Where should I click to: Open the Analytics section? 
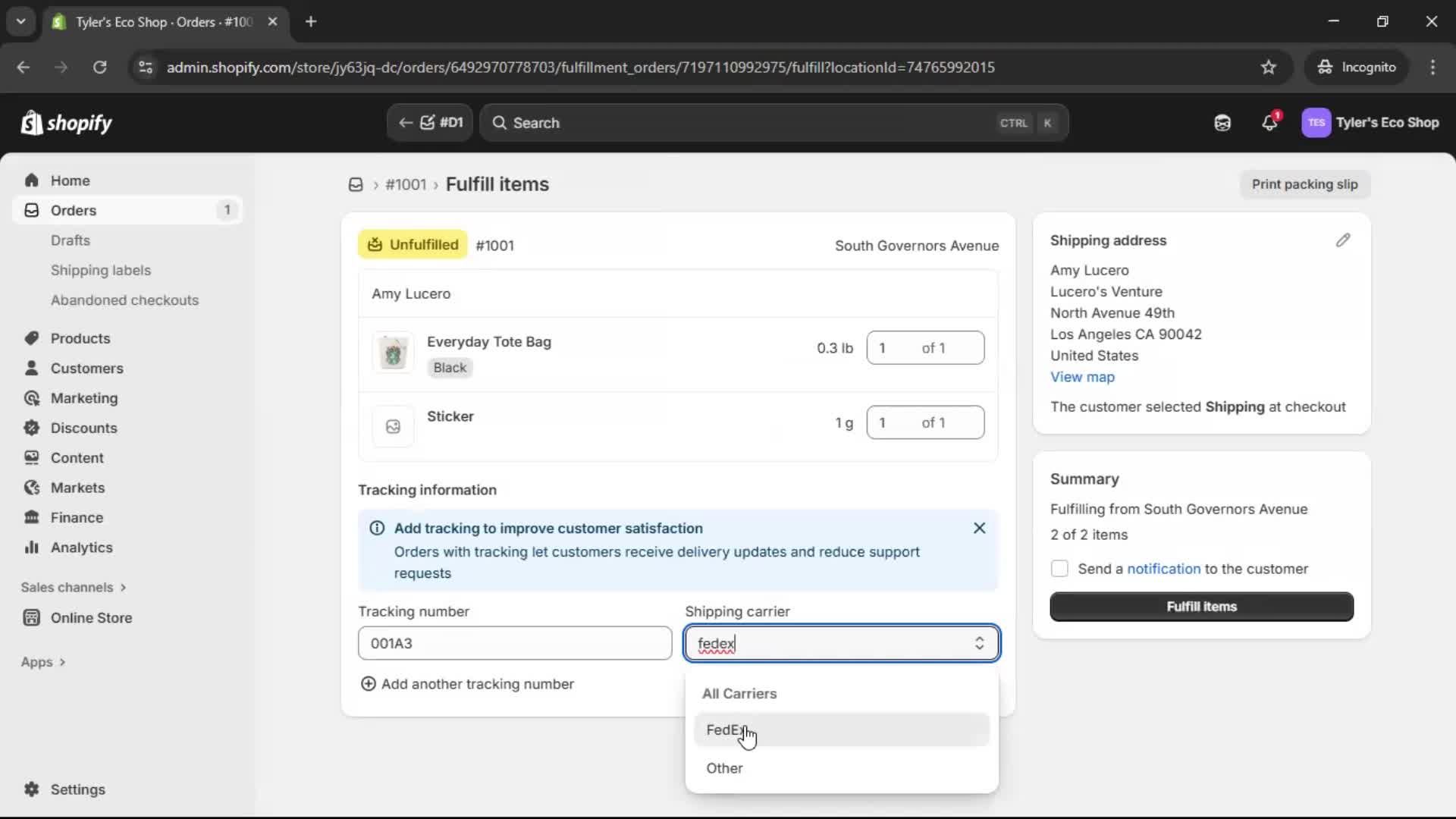[80, 548]
